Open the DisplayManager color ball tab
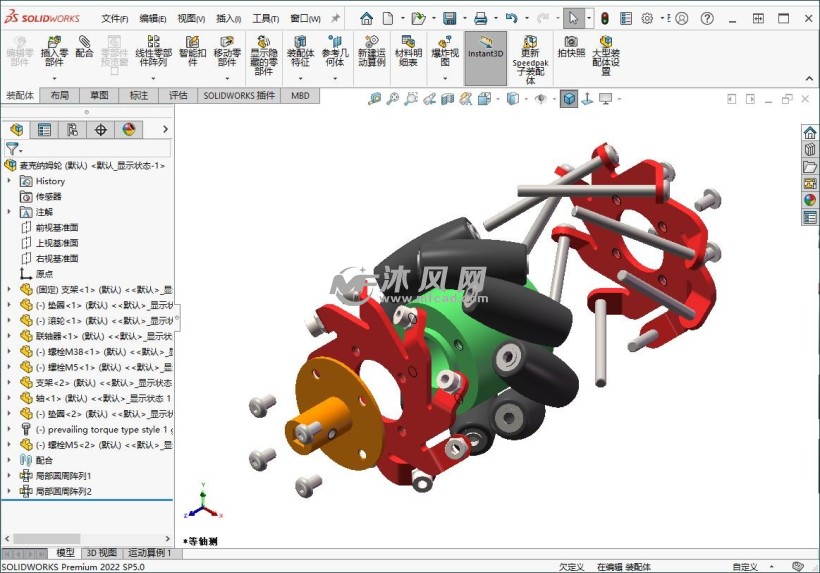Screen dimensions: 820x573 point(128,129)
